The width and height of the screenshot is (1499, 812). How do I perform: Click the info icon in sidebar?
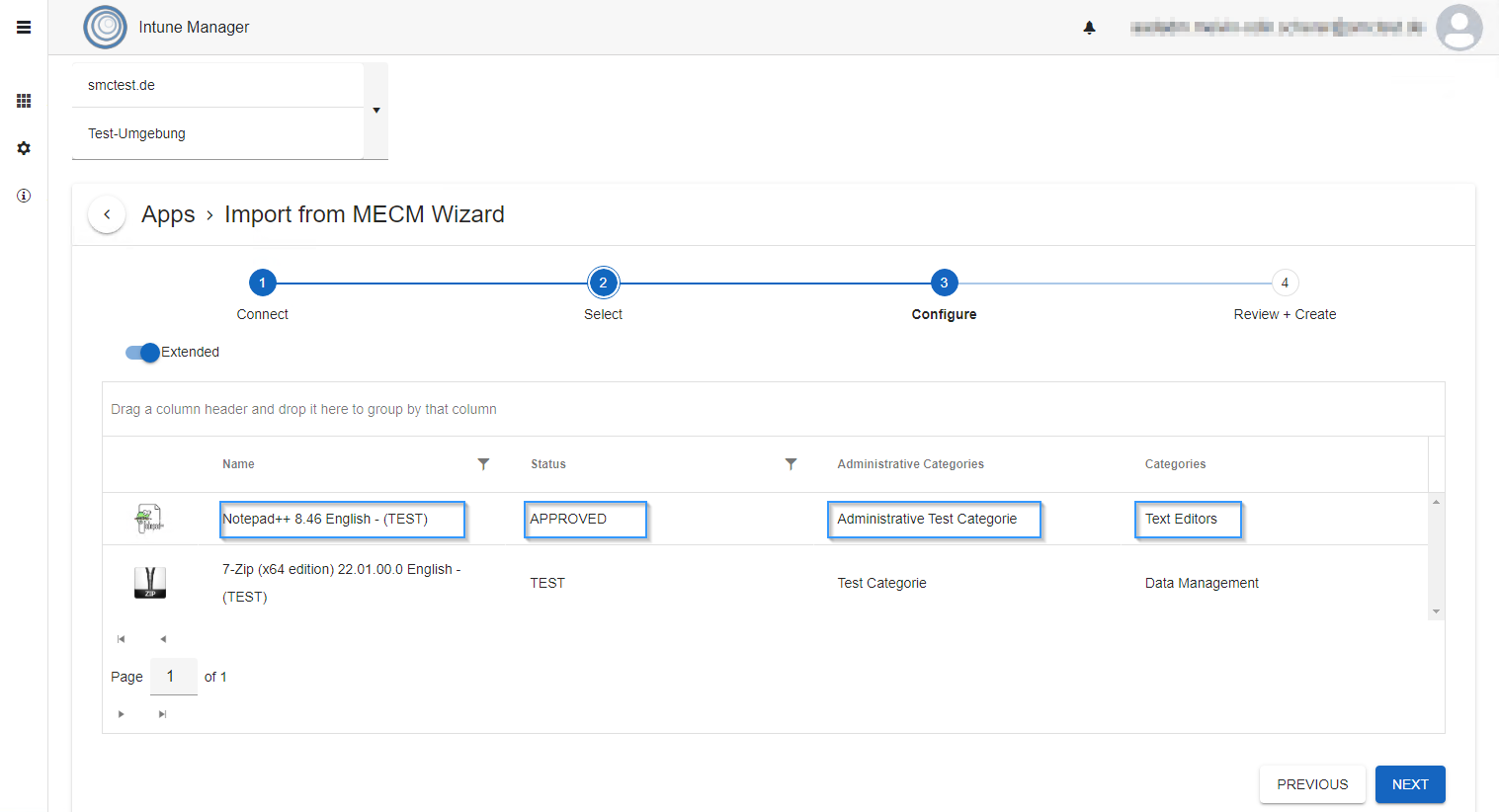tap(24, 196)
